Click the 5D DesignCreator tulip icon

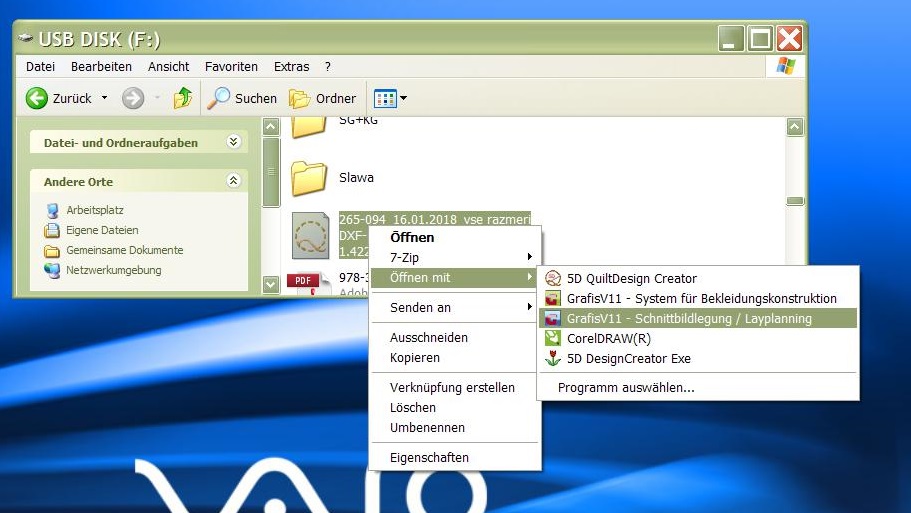click(553, 358)
